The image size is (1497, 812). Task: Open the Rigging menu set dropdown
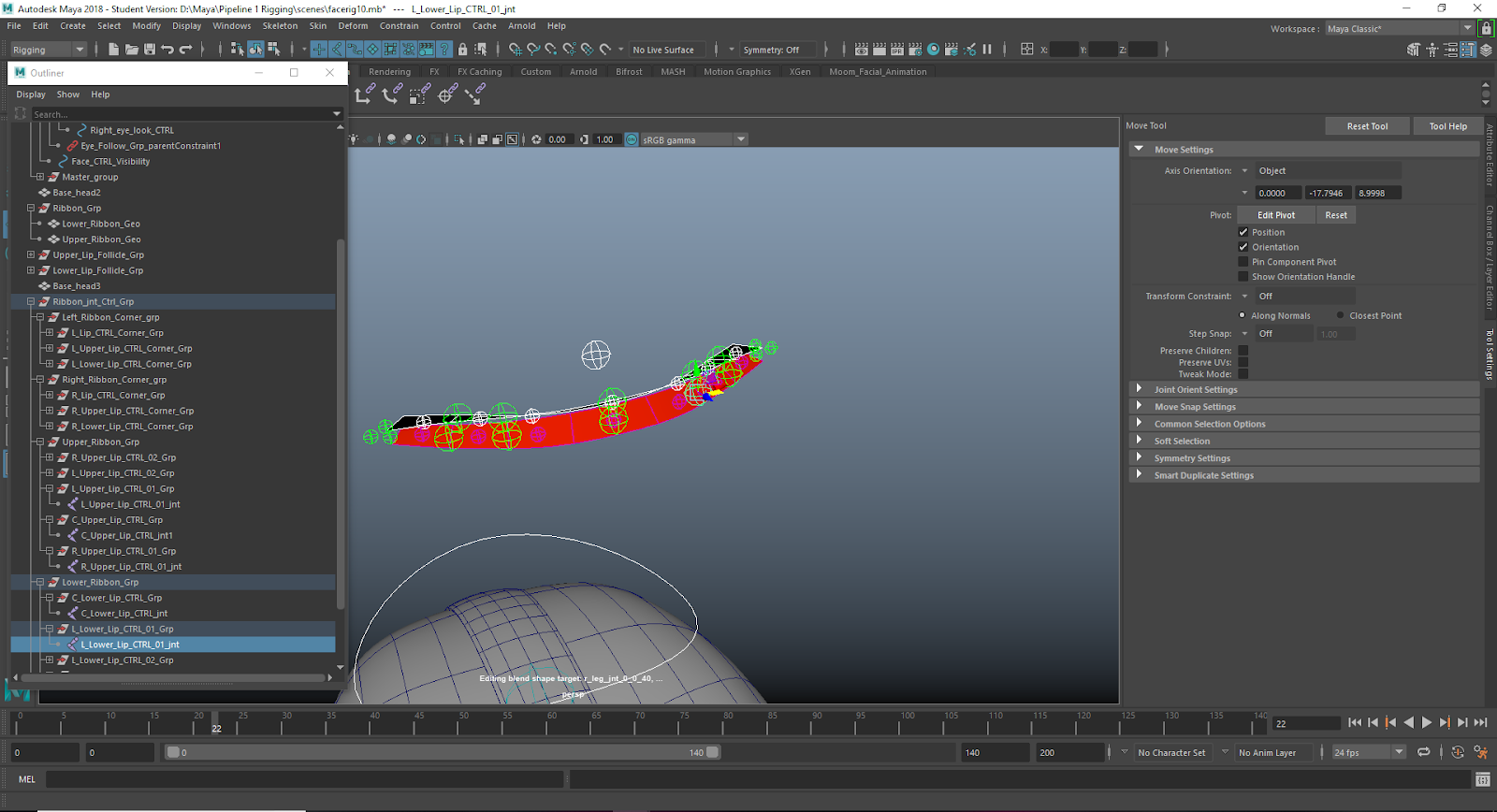coord(48,50)
